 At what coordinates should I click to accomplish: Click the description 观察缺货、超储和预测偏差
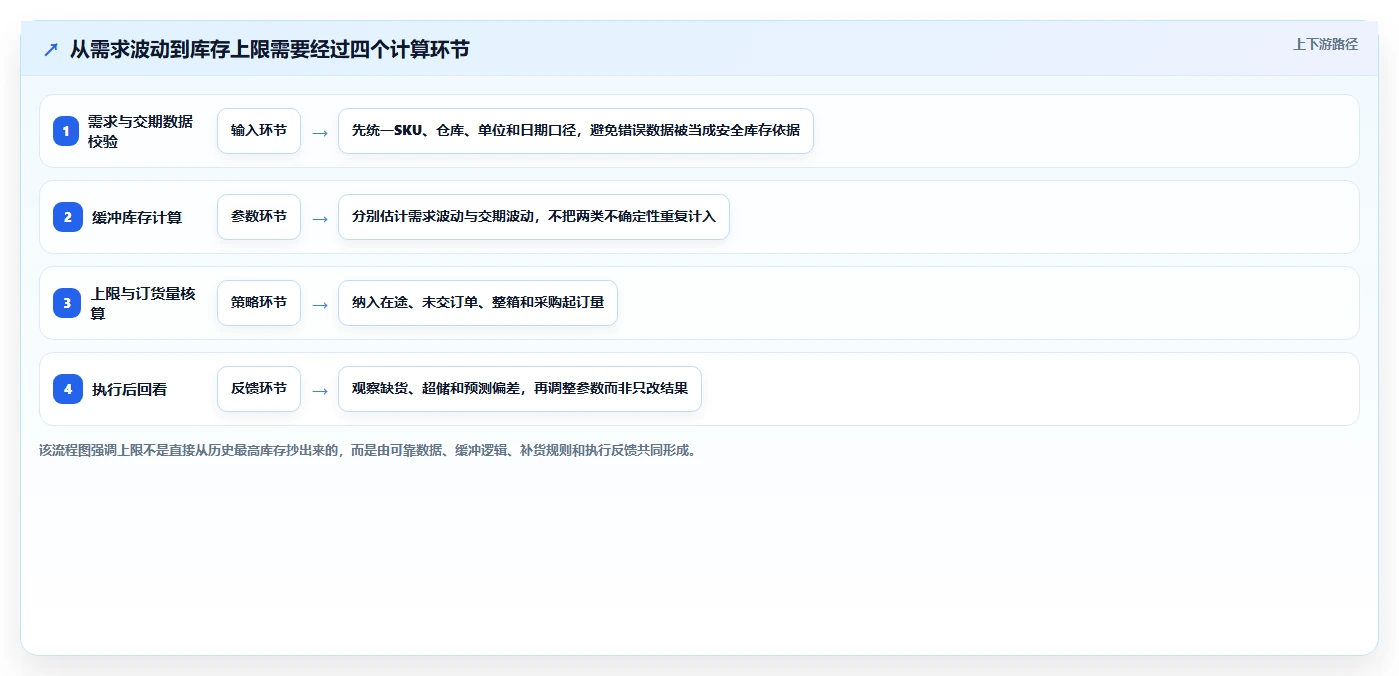[x=520, y=389]
